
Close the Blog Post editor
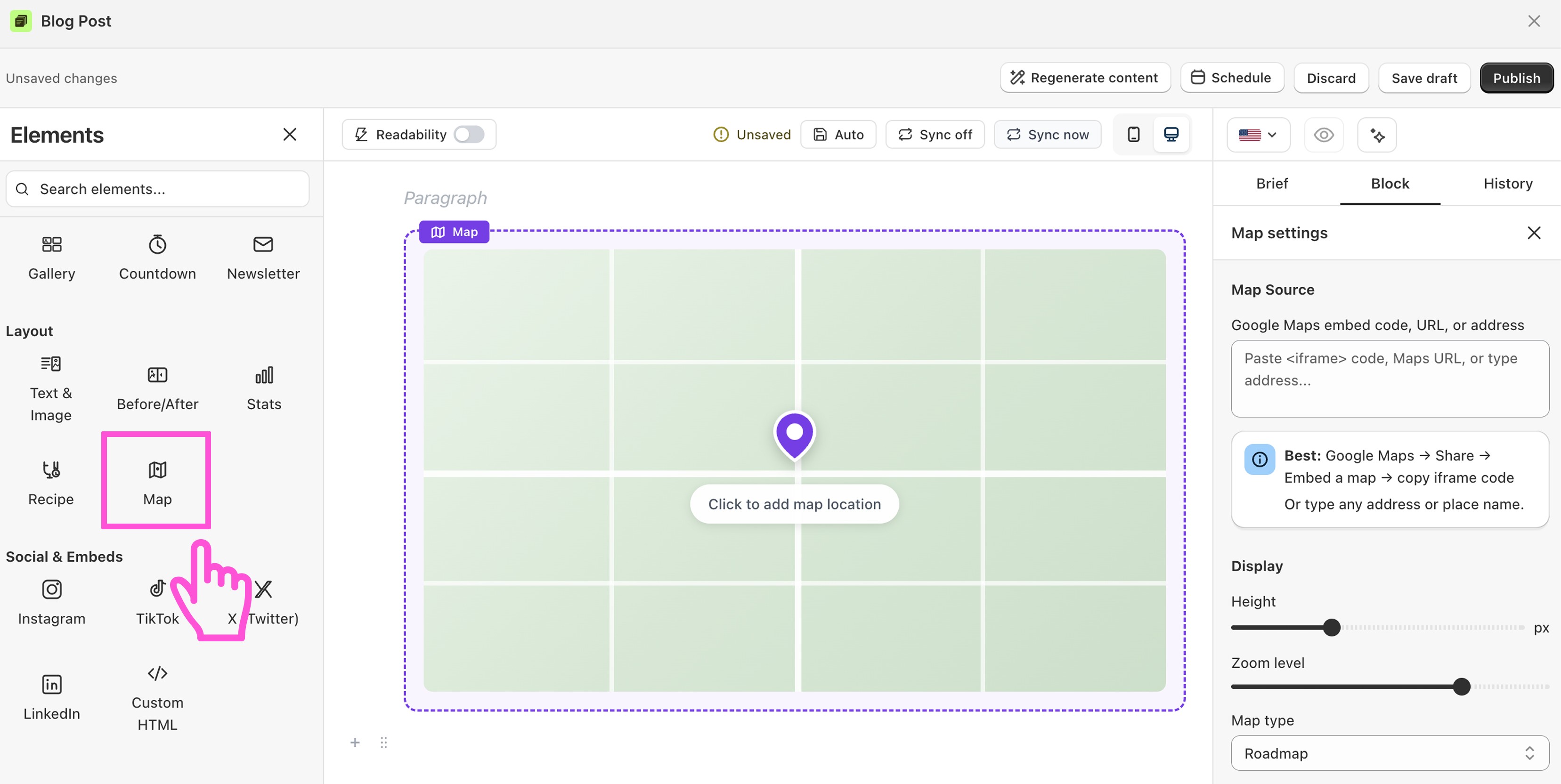point(1533,21)
